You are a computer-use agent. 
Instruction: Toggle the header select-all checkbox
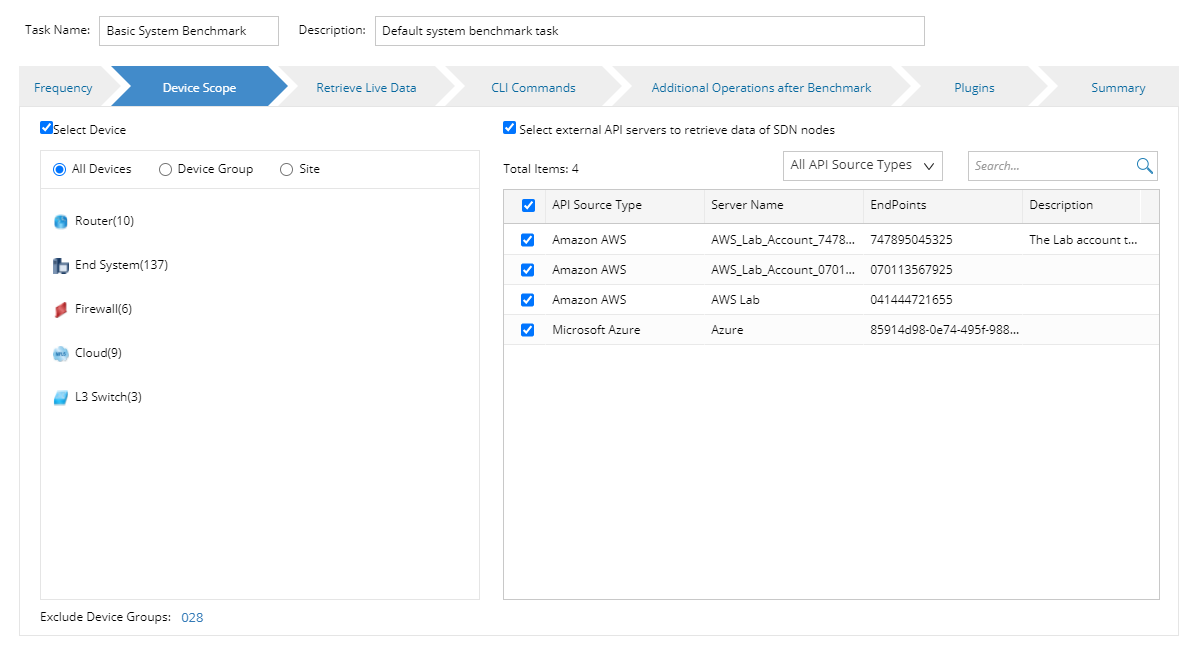pyautogui.click(x=528, y=205)
